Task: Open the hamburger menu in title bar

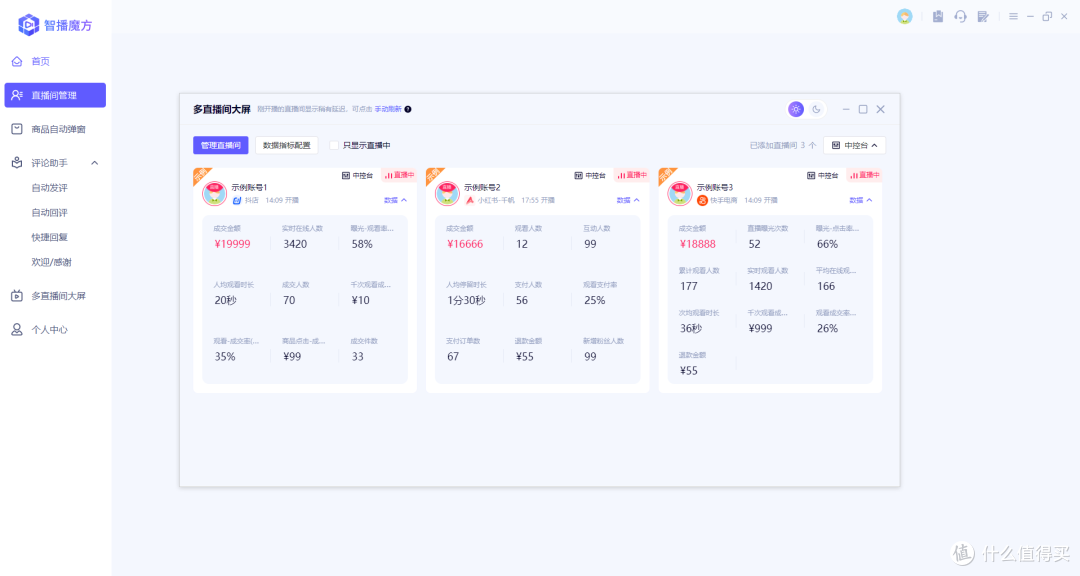Action: tap(1013, 17)
